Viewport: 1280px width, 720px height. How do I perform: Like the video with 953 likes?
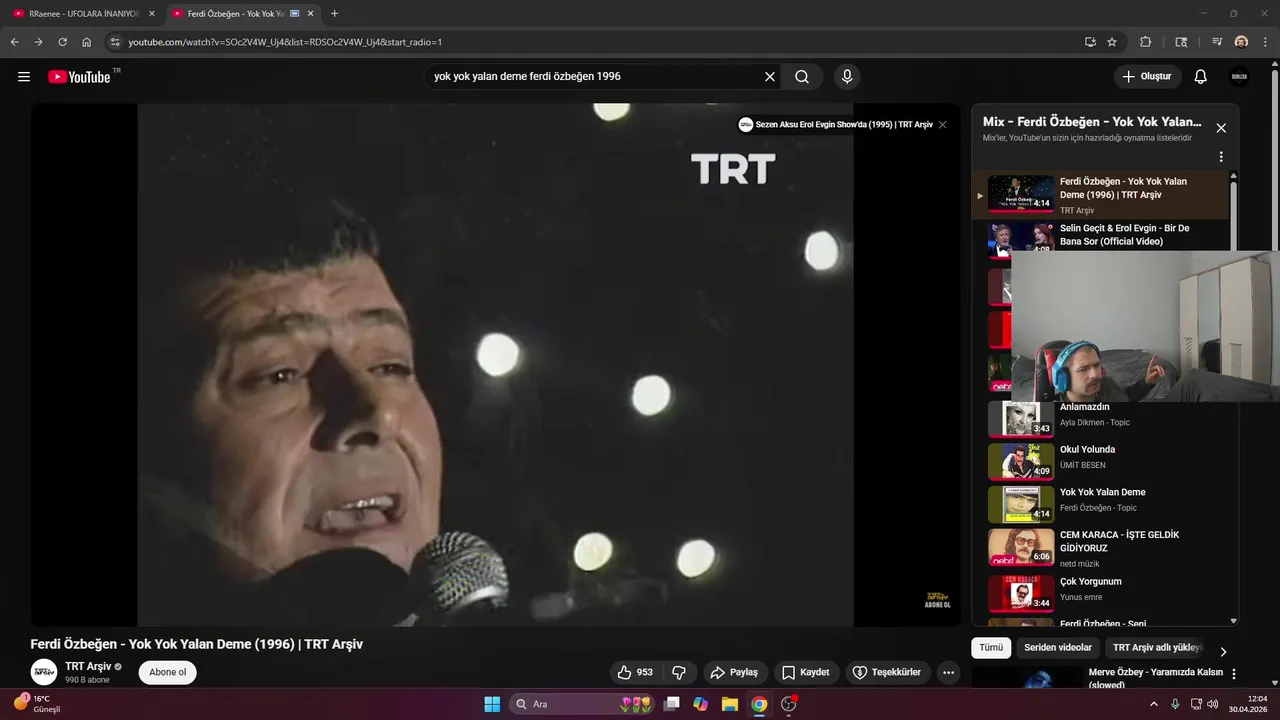pos(636,672)
